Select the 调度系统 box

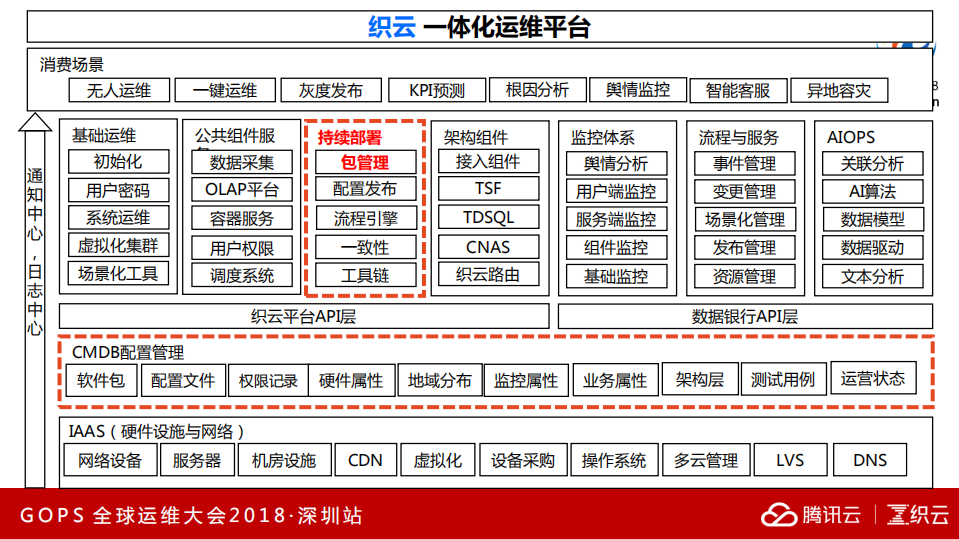point(242,275)
